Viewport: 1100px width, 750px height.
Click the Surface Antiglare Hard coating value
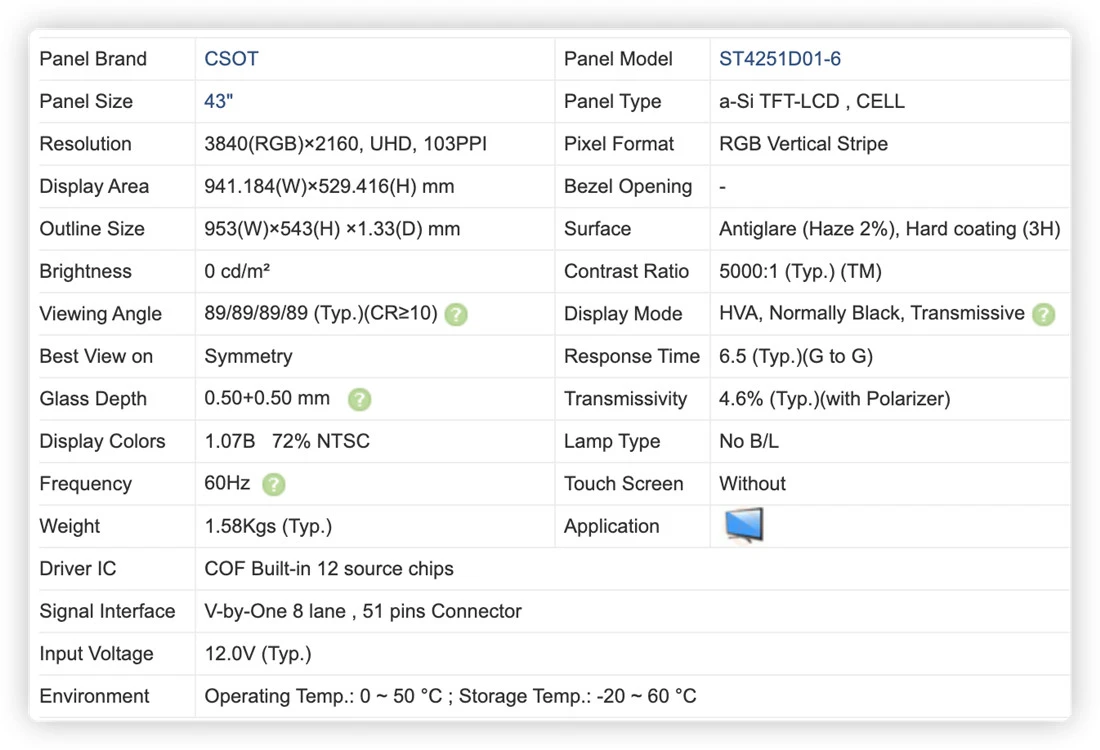coord(890,229)
